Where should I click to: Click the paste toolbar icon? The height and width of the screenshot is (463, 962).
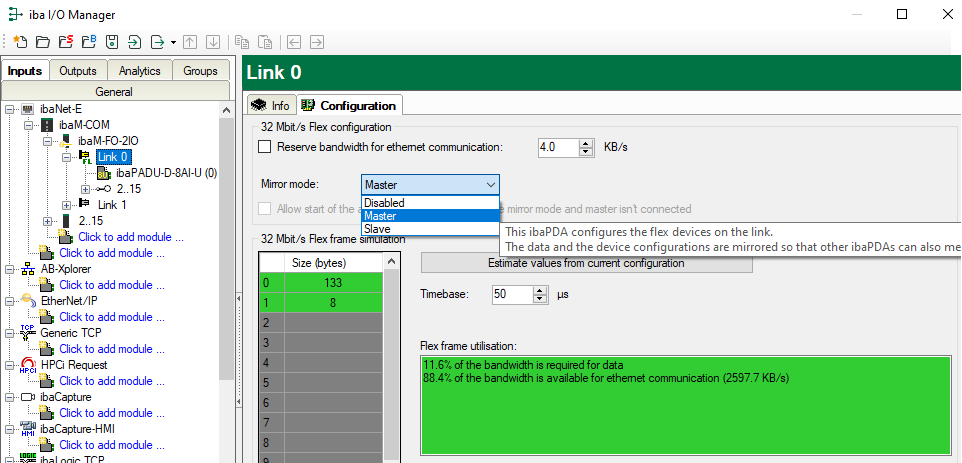tap(265, 42)
